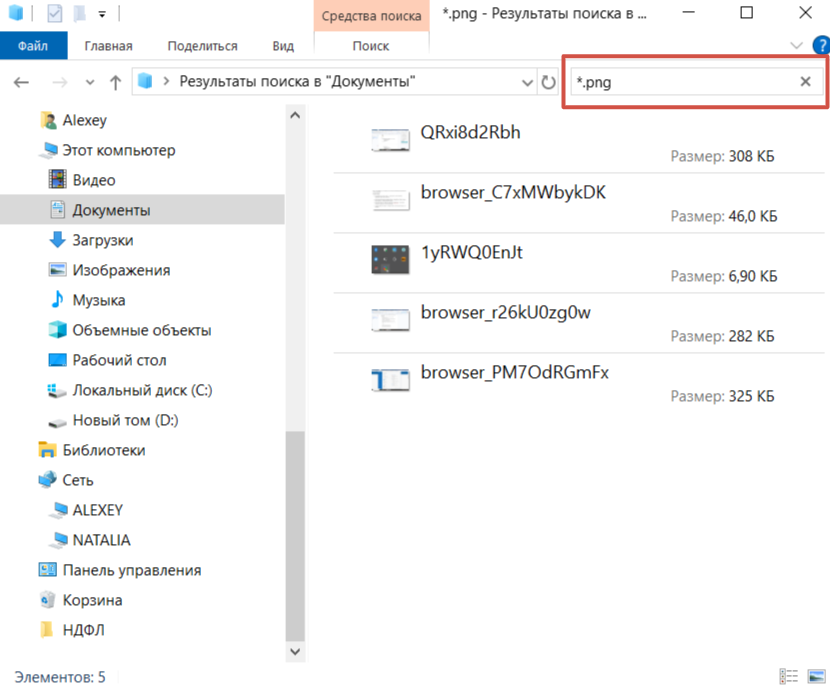
Task: Select Этот компьютер in the tree
Action: pyautogui.click(x=119, y=150)
